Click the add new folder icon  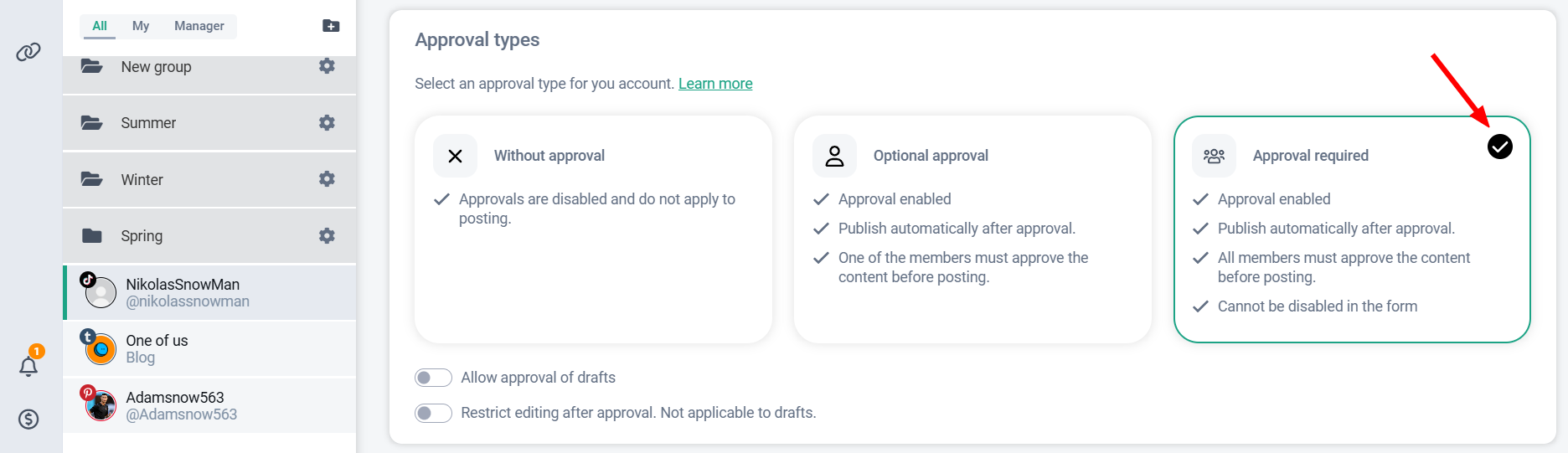pyautogui.click(x=331, y=26)
